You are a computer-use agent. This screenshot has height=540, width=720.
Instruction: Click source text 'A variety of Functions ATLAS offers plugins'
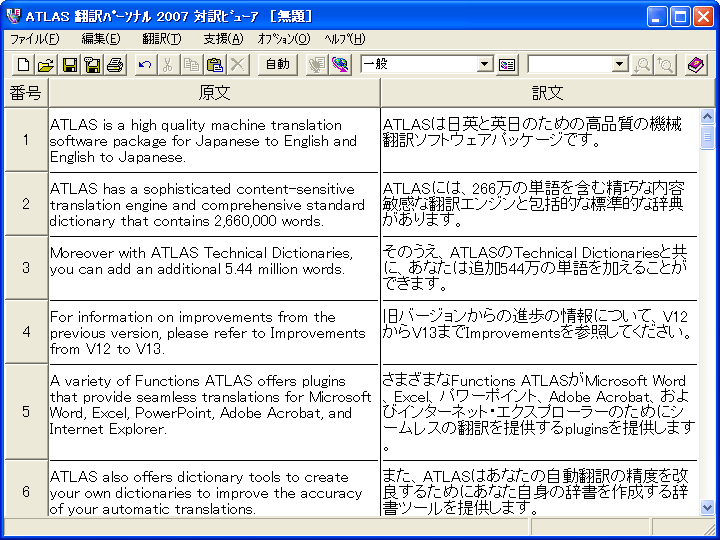[197, 381]
